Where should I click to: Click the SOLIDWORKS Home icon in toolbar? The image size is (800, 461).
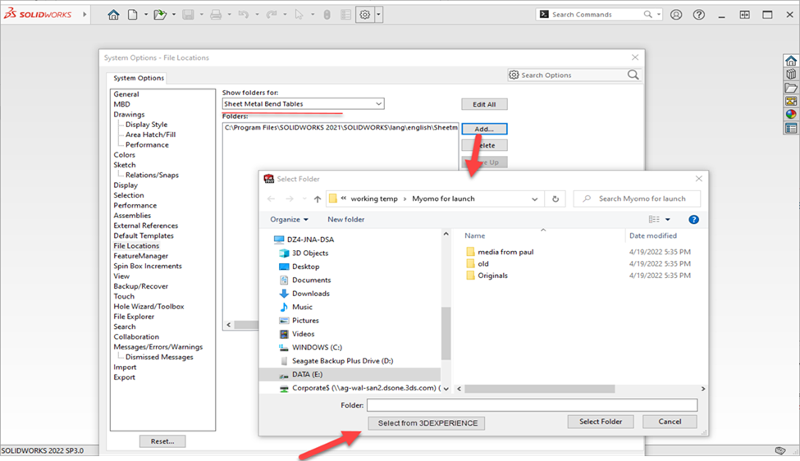tap(113, 15)
